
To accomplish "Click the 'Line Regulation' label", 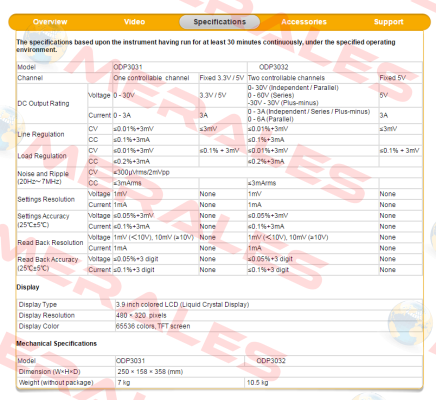I will 41,134.
